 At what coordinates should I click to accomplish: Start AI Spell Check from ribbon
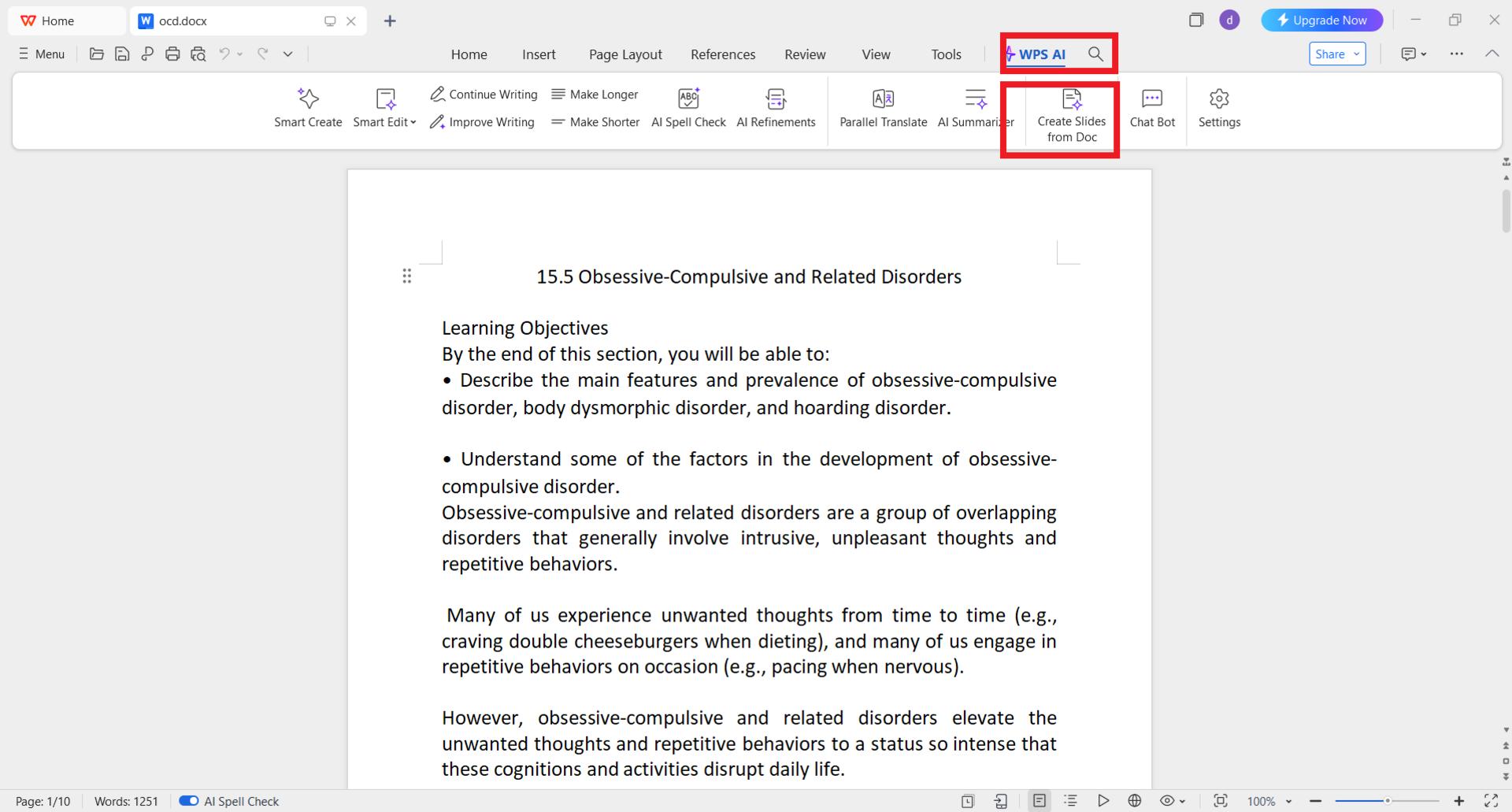(x=688, y=107)
